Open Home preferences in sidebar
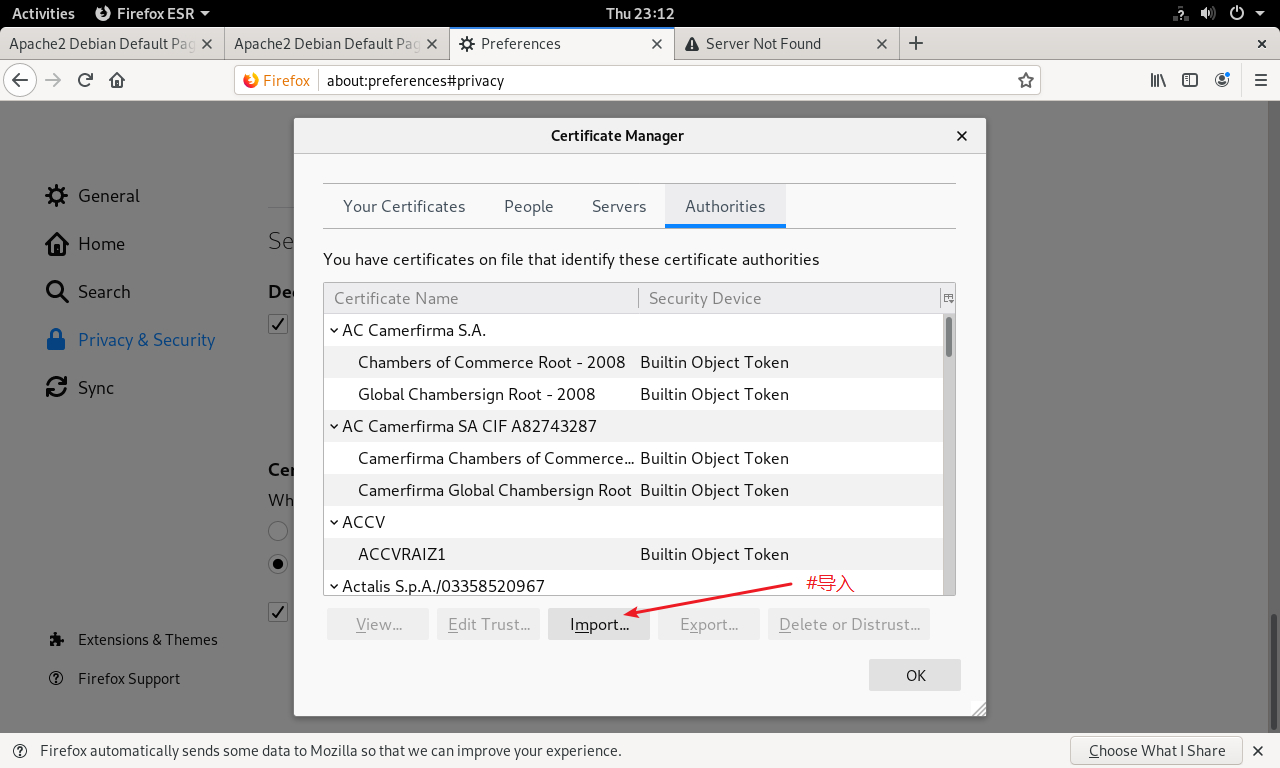 [x=86, y=244]
